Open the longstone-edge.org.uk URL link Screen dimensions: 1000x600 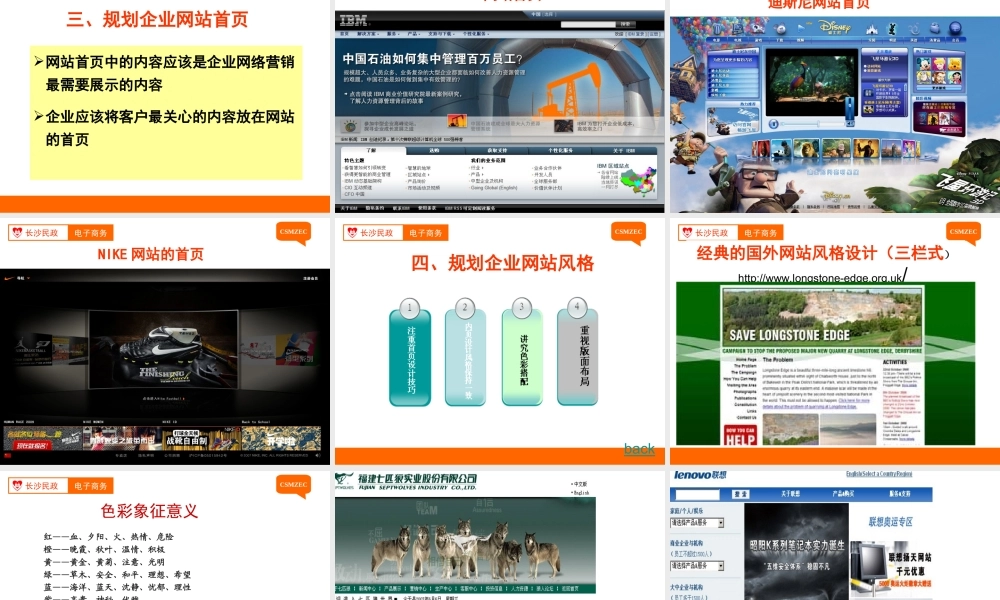pyautogui.click(x=820, y=277)
